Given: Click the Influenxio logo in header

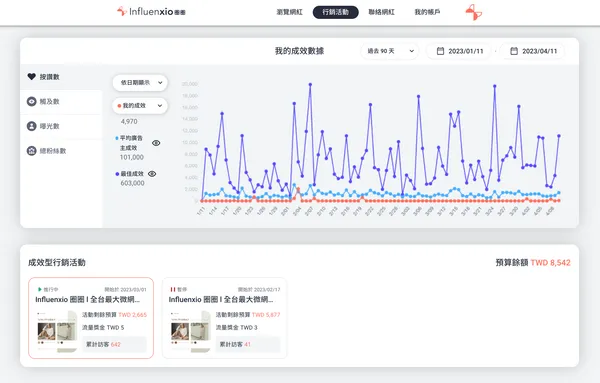Looking at the screenshot, I should (151, 11).
